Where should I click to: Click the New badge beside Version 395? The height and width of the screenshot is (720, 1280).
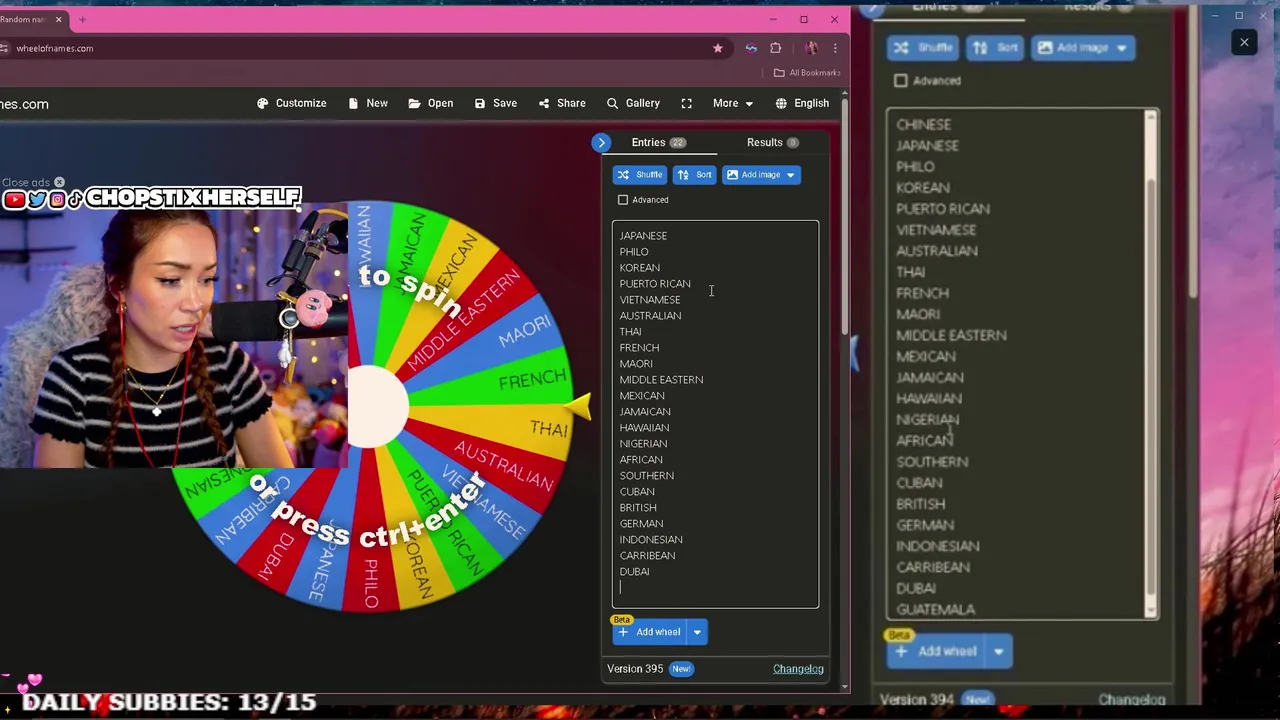point(681,669)
